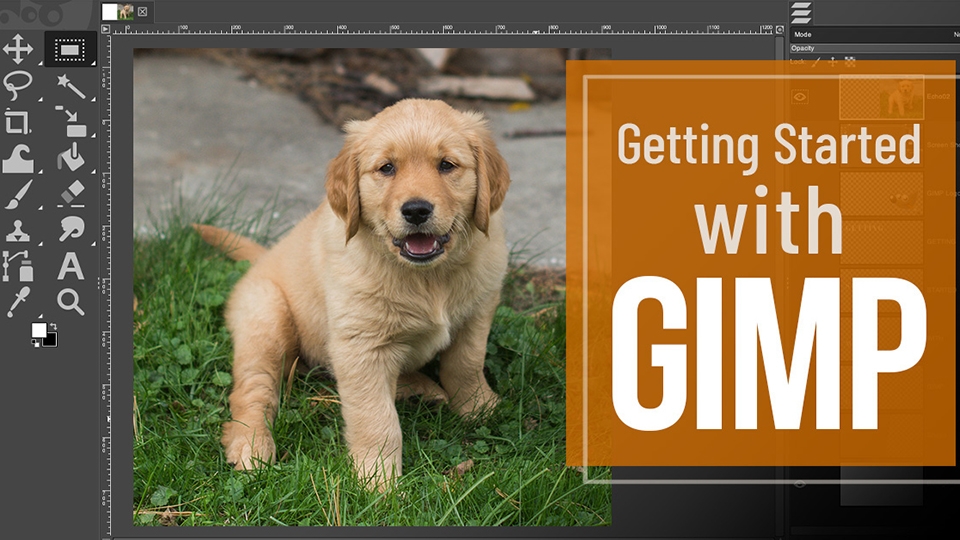Select the Move tool
Screen dimensions: 960x540
click(x=18, y=49)
